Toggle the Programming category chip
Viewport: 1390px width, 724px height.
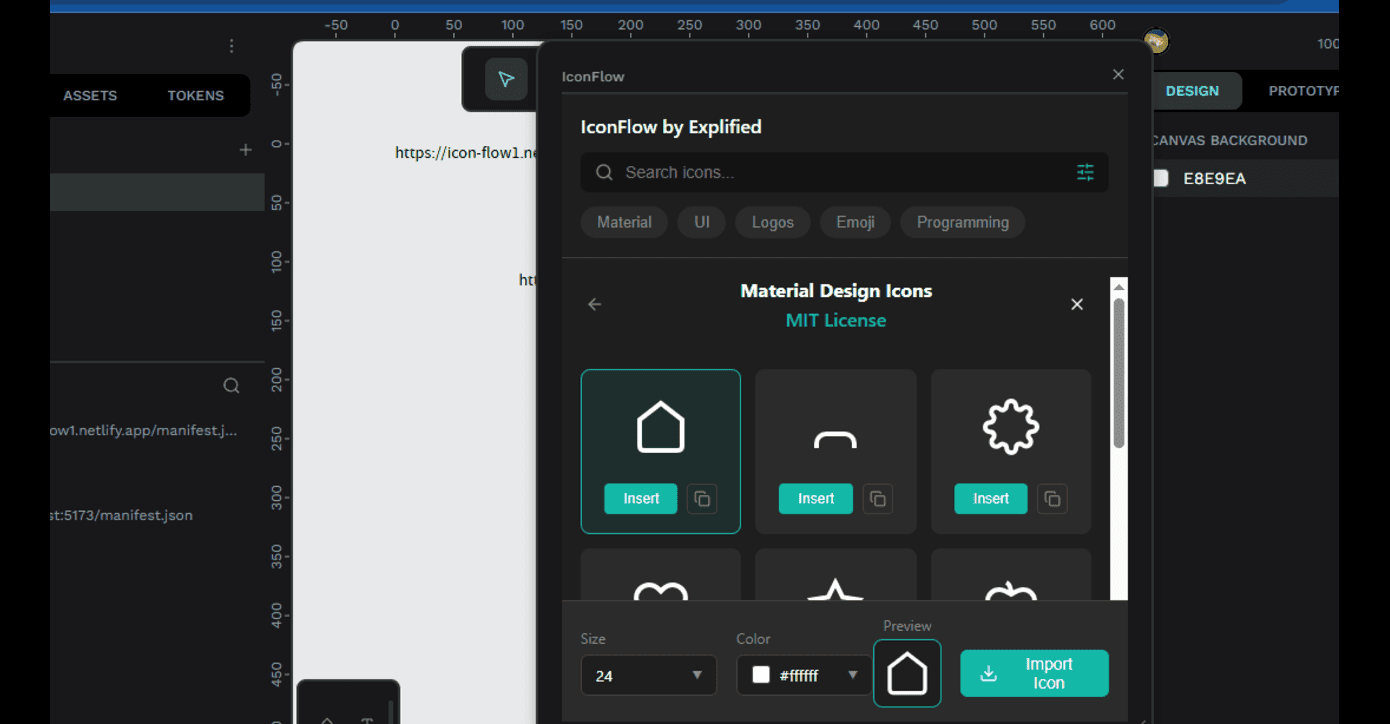[962, 222]
